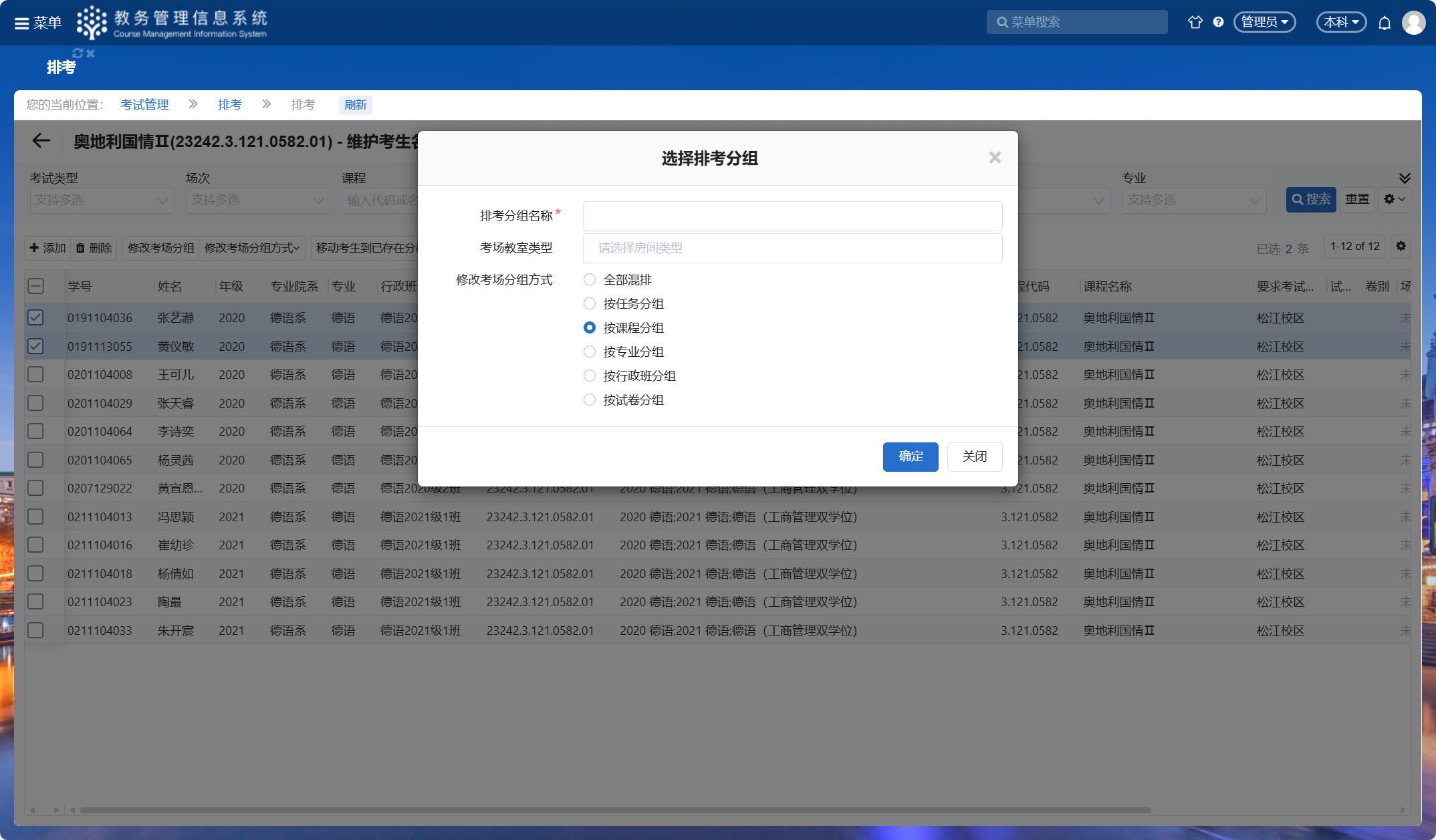Check the row for student 王可儿
The width and height of the screenshot is (1436, 840).
tap(35, 375)
